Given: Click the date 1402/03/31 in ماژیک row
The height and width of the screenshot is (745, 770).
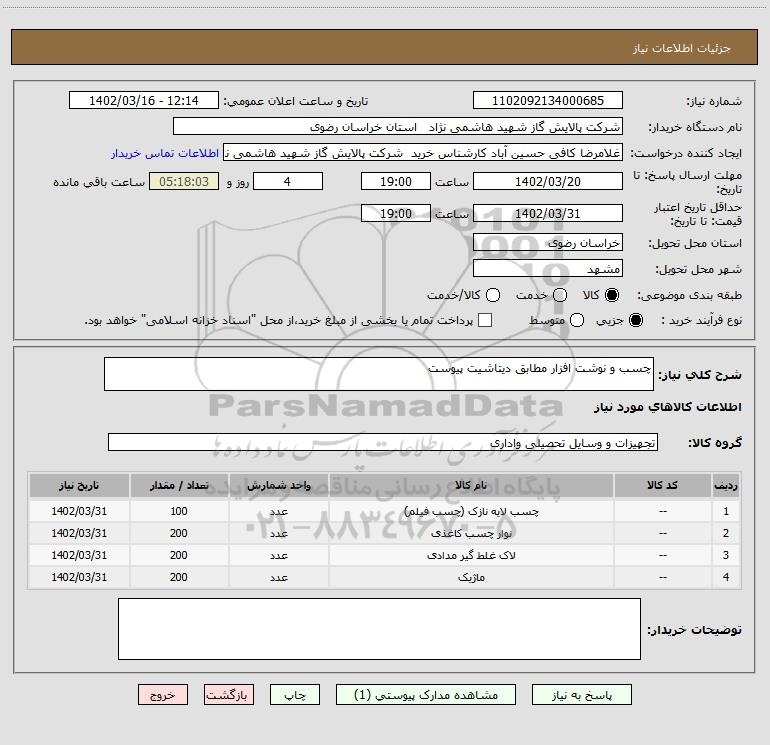Looking at the screenshot, I should pyautogui.click(x=79, y=577).
